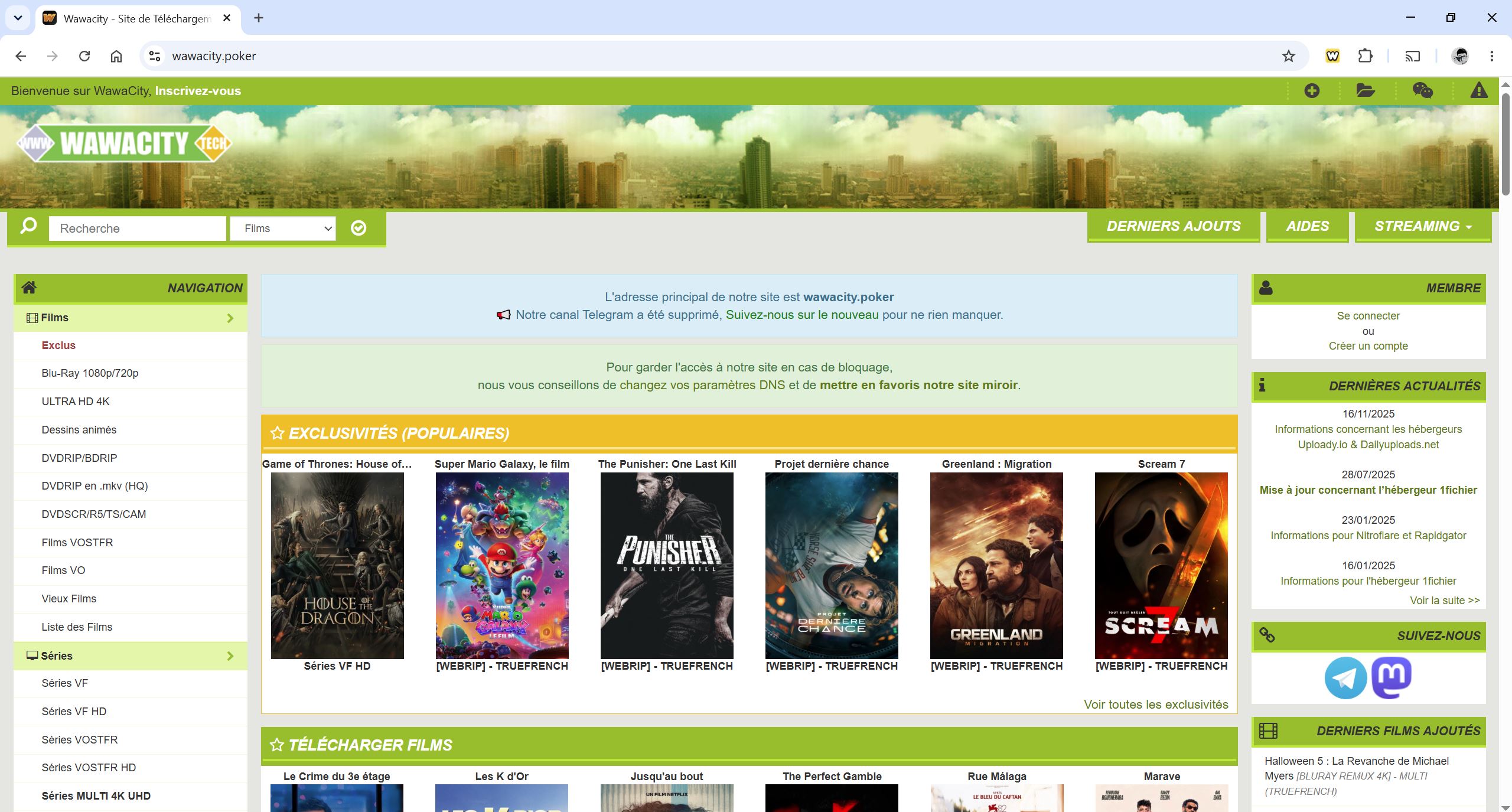This screenshot has height=812, width=1512.
Task: Click the plus circle icon in top bar
Action: tap(1312, 91)
